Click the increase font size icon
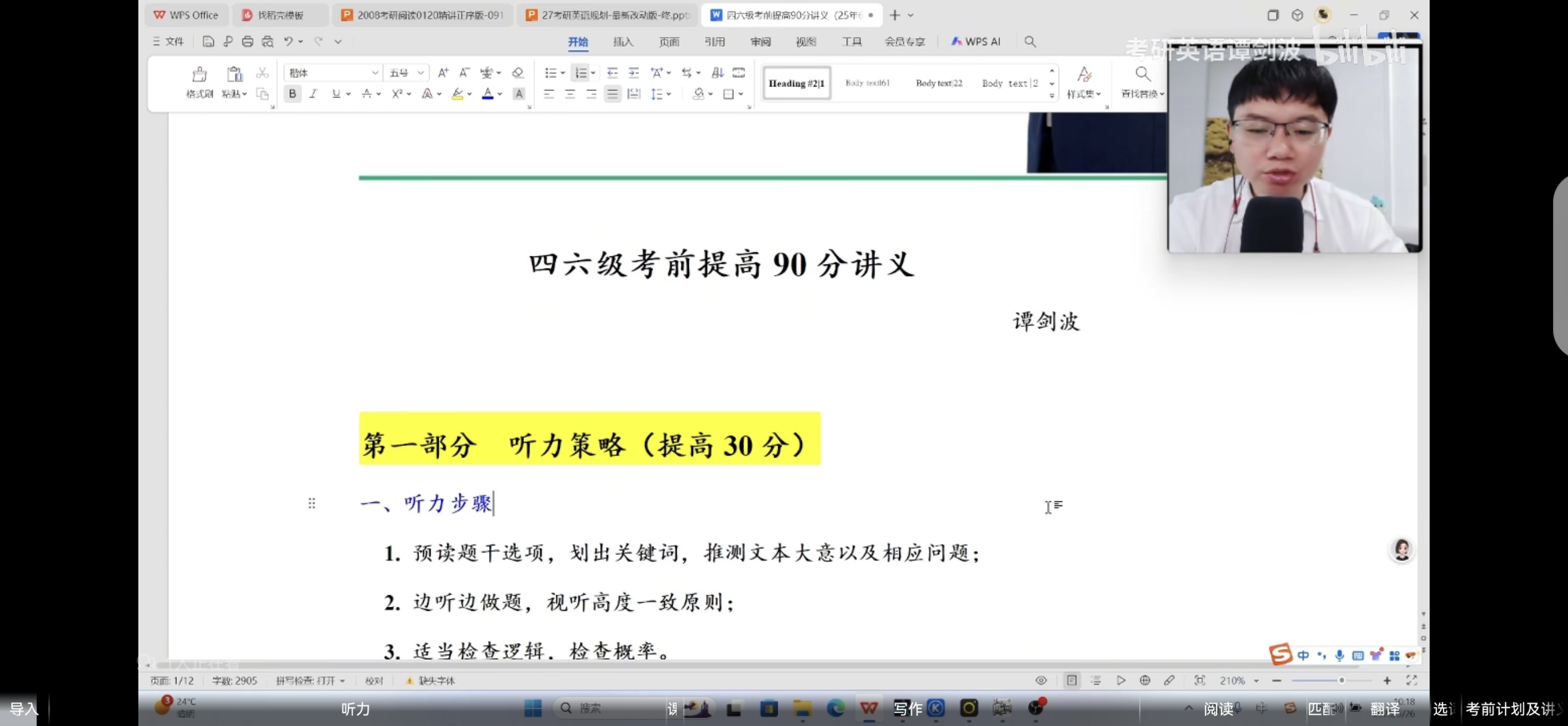1568x726 pixels. [443, 73]
